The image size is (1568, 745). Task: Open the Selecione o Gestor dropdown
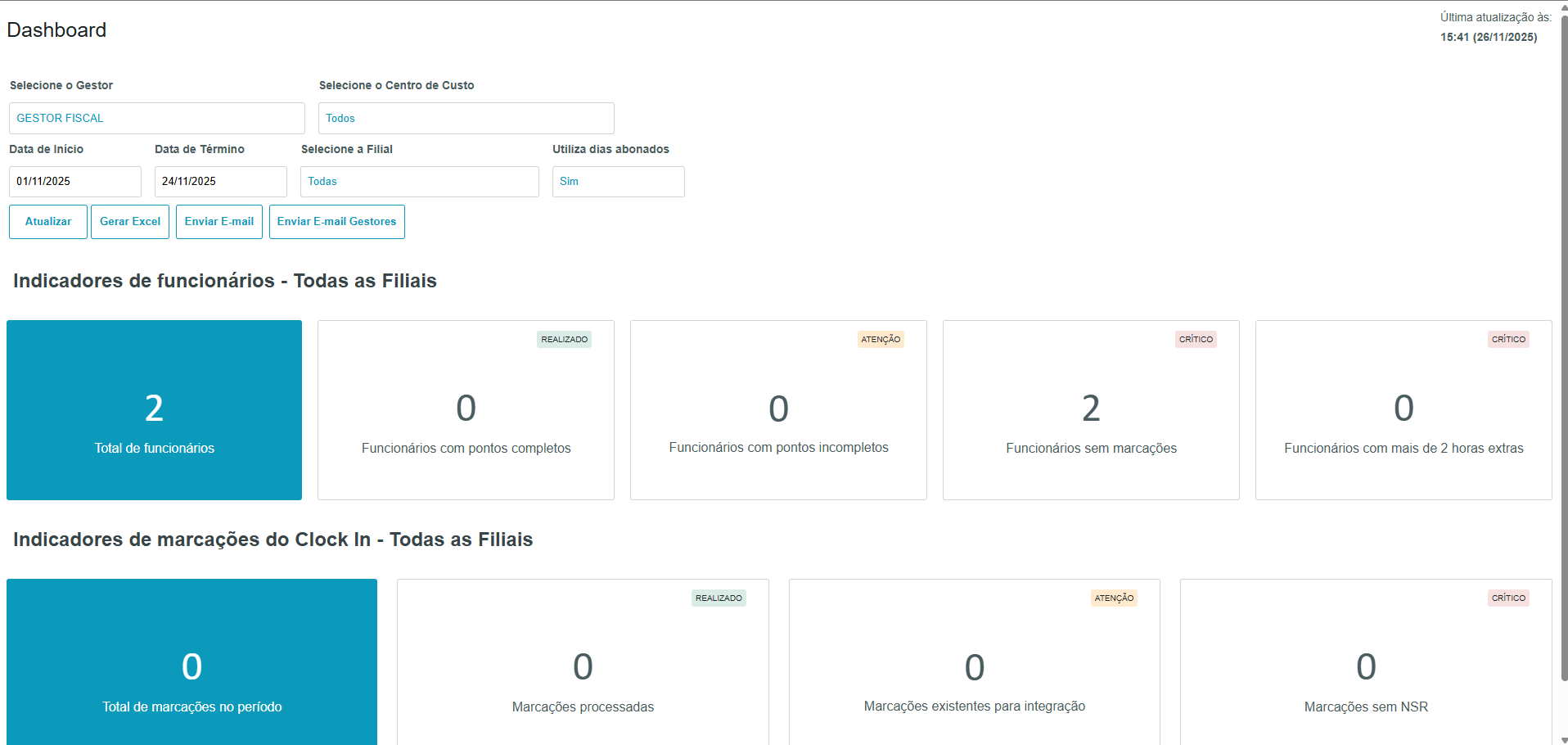pos(156,118)
